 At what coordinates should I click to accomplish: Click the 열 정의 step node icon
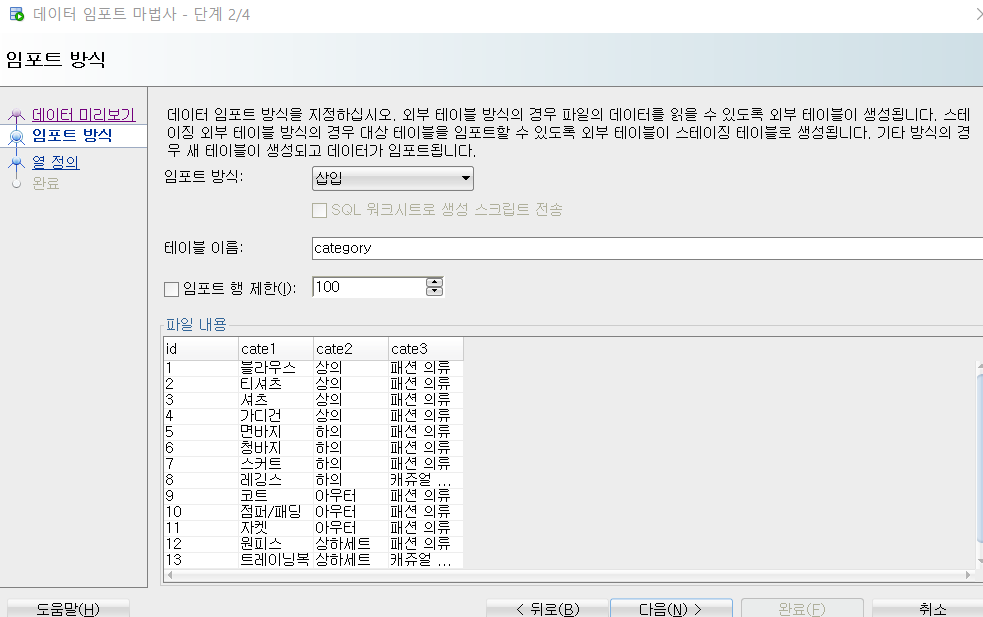[x=16, y=162]
